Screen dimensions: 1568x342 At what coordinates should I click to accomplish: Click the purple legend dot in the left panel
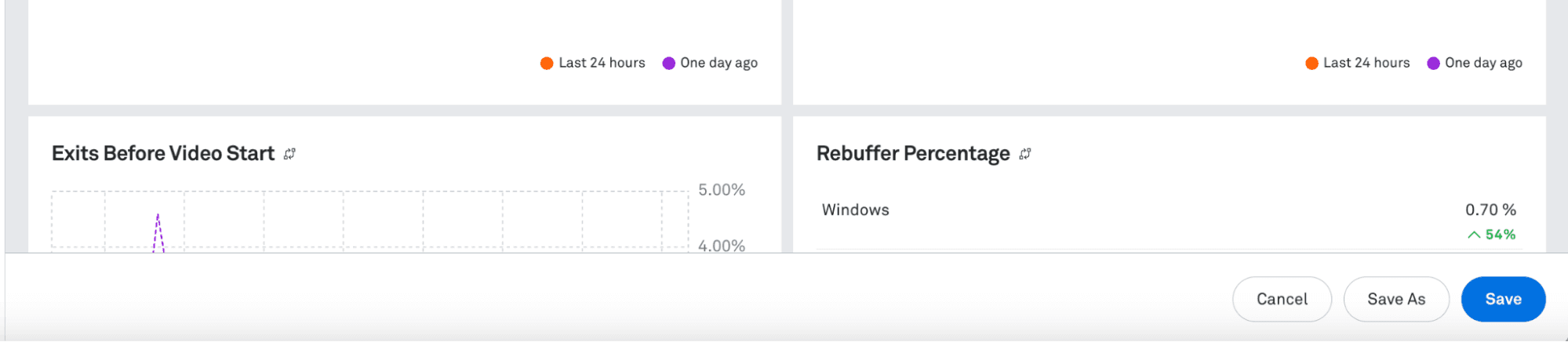click(x=668, y=64)
